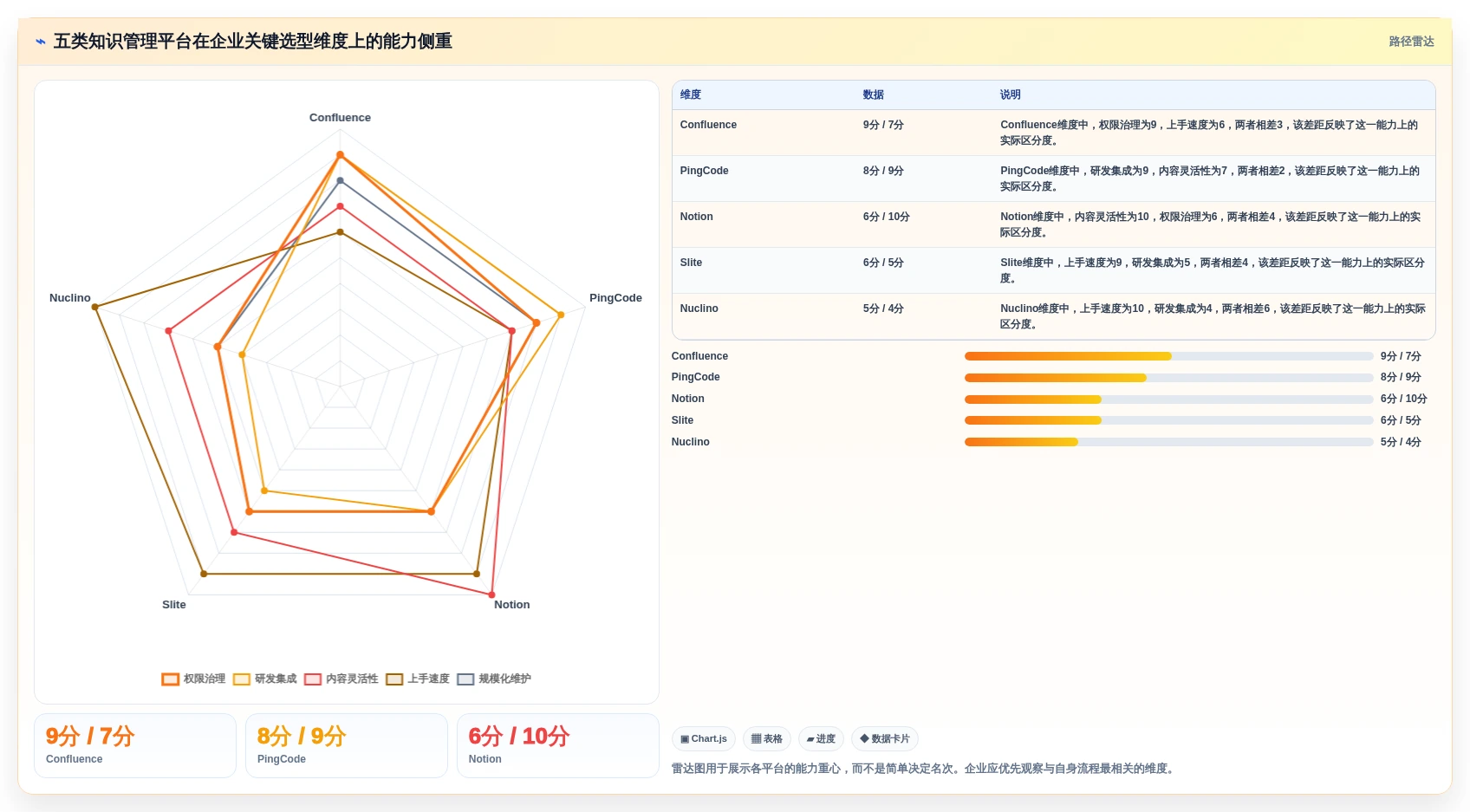The image size is (1470, 812).
Task: Click the Confluence progress bar
Action: (1168, 356)
